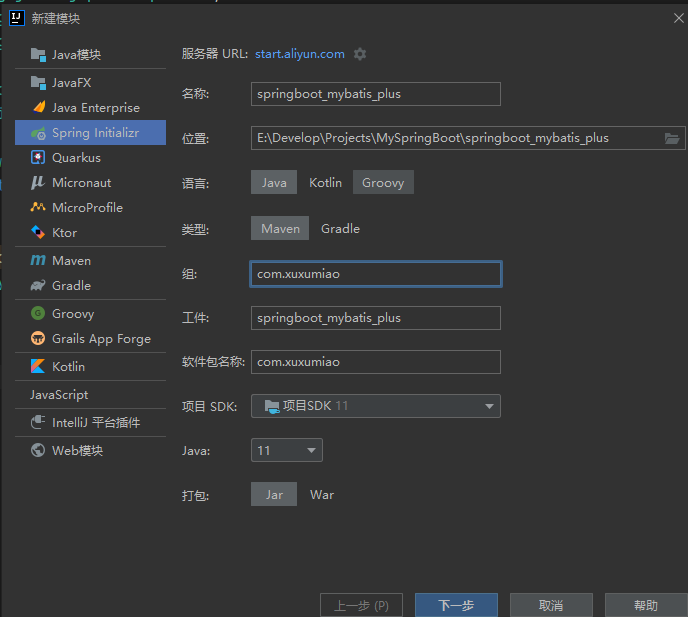Select JavaFX module type
Screen dimensions: 688x617
coord(90,83)
